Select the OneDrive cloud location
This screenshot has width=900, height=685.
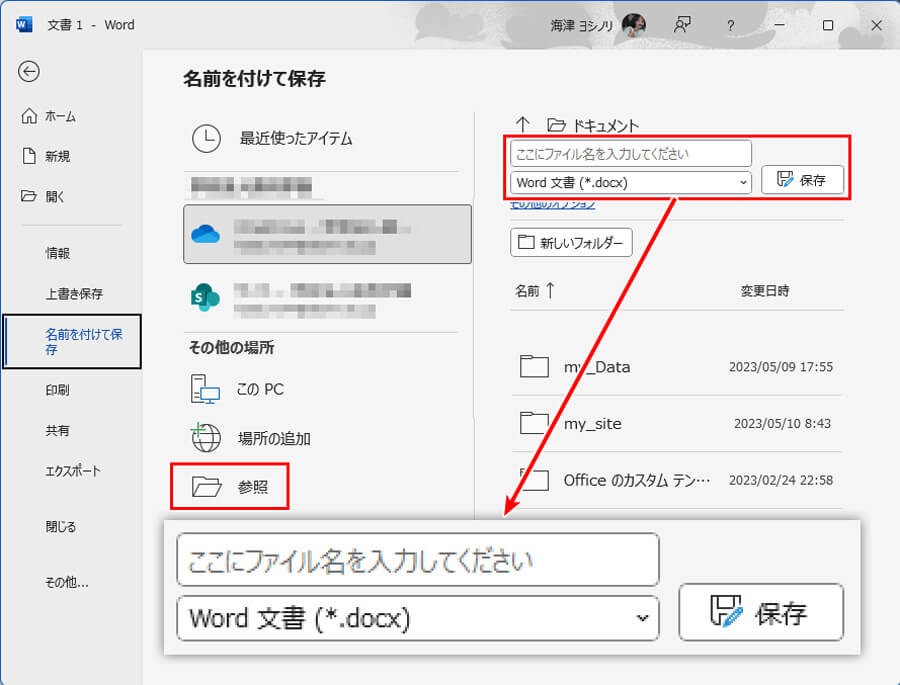click(x=327, y=234)
